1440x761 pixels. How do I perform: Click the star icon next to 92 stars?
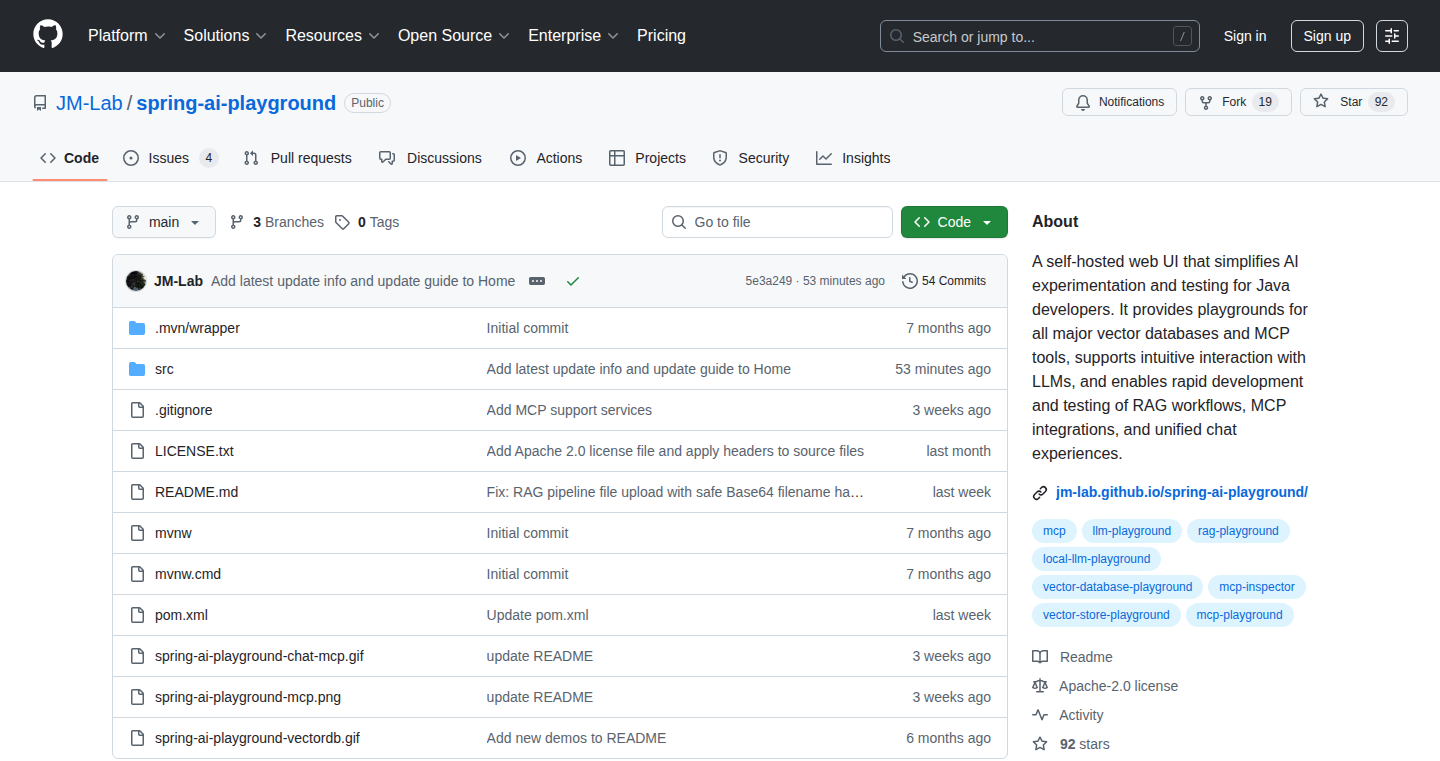1040,744
